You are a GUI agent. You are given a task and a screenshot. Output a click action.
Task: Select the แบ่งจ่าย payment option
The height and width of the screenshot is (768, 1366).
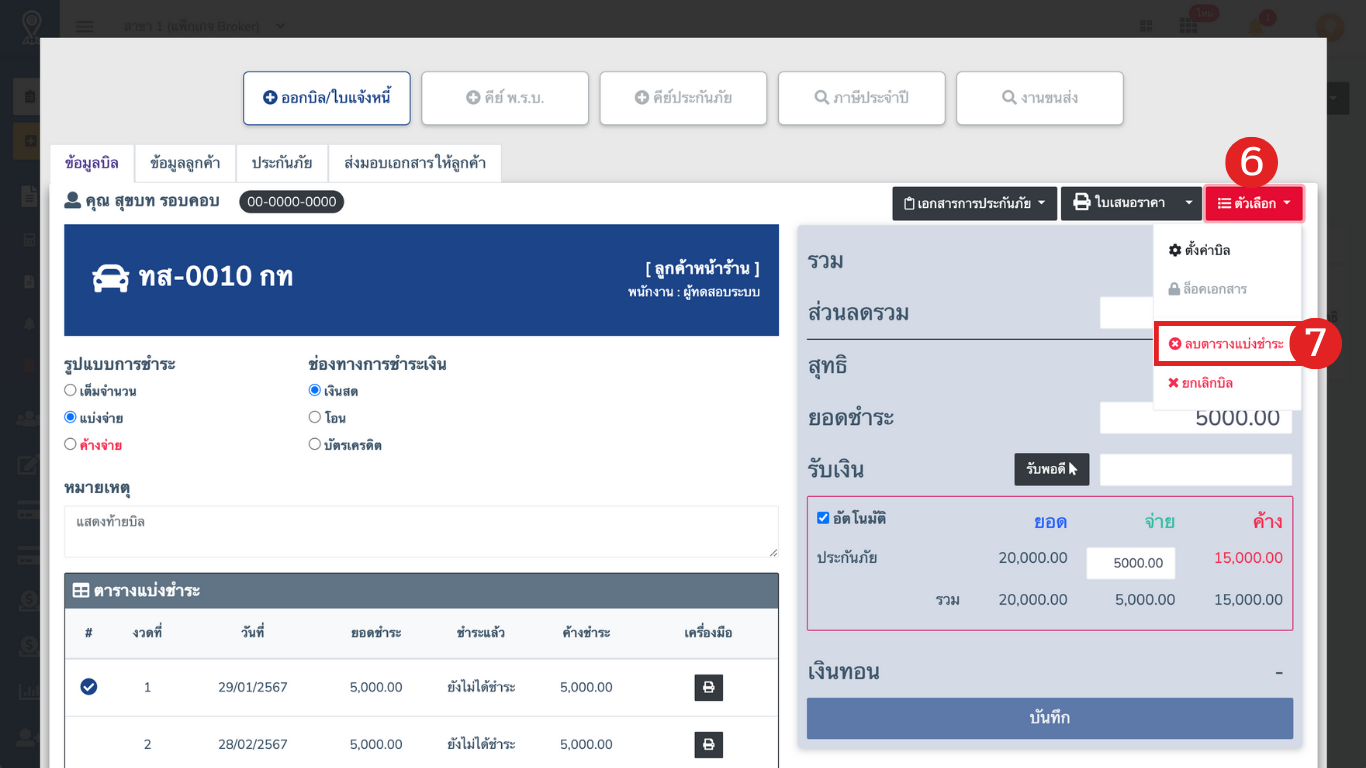pos(70,417)
